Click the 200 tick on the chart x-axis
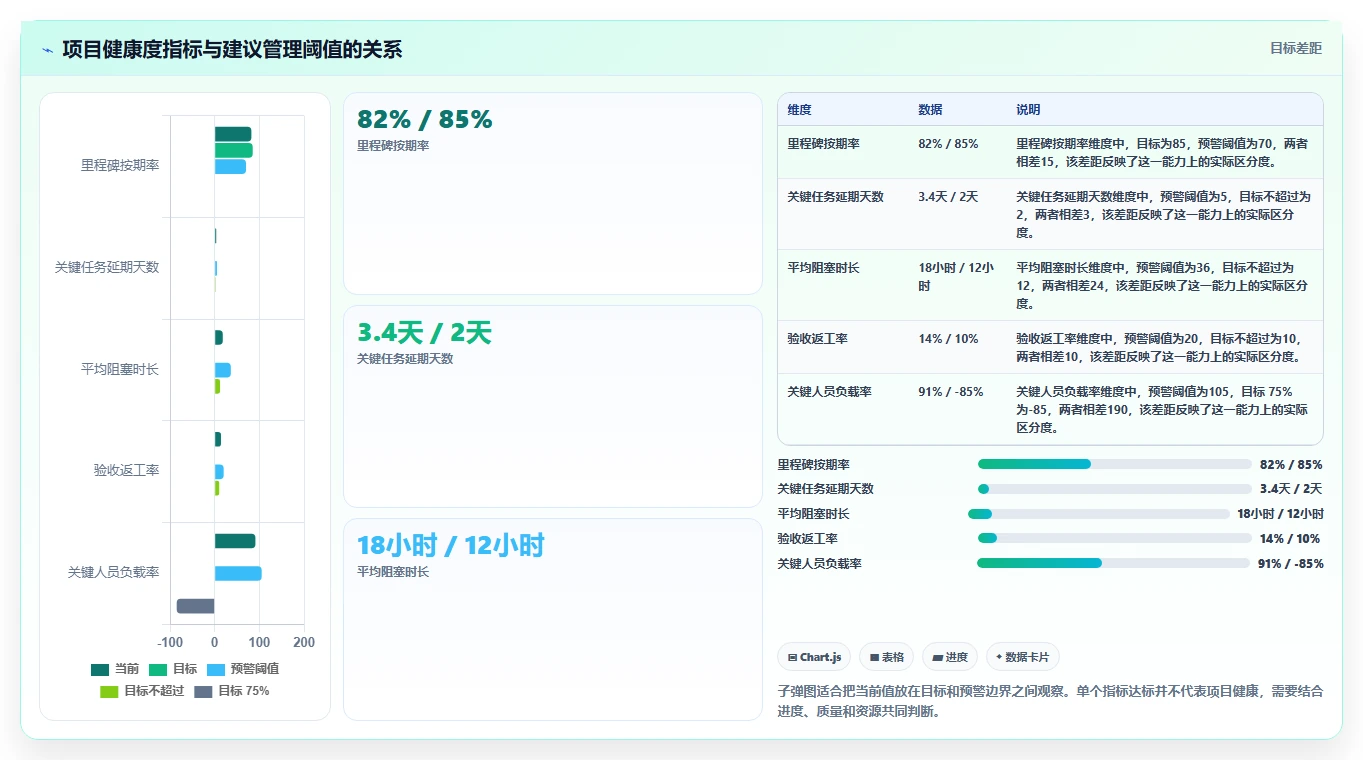 [x=304, y=643]
